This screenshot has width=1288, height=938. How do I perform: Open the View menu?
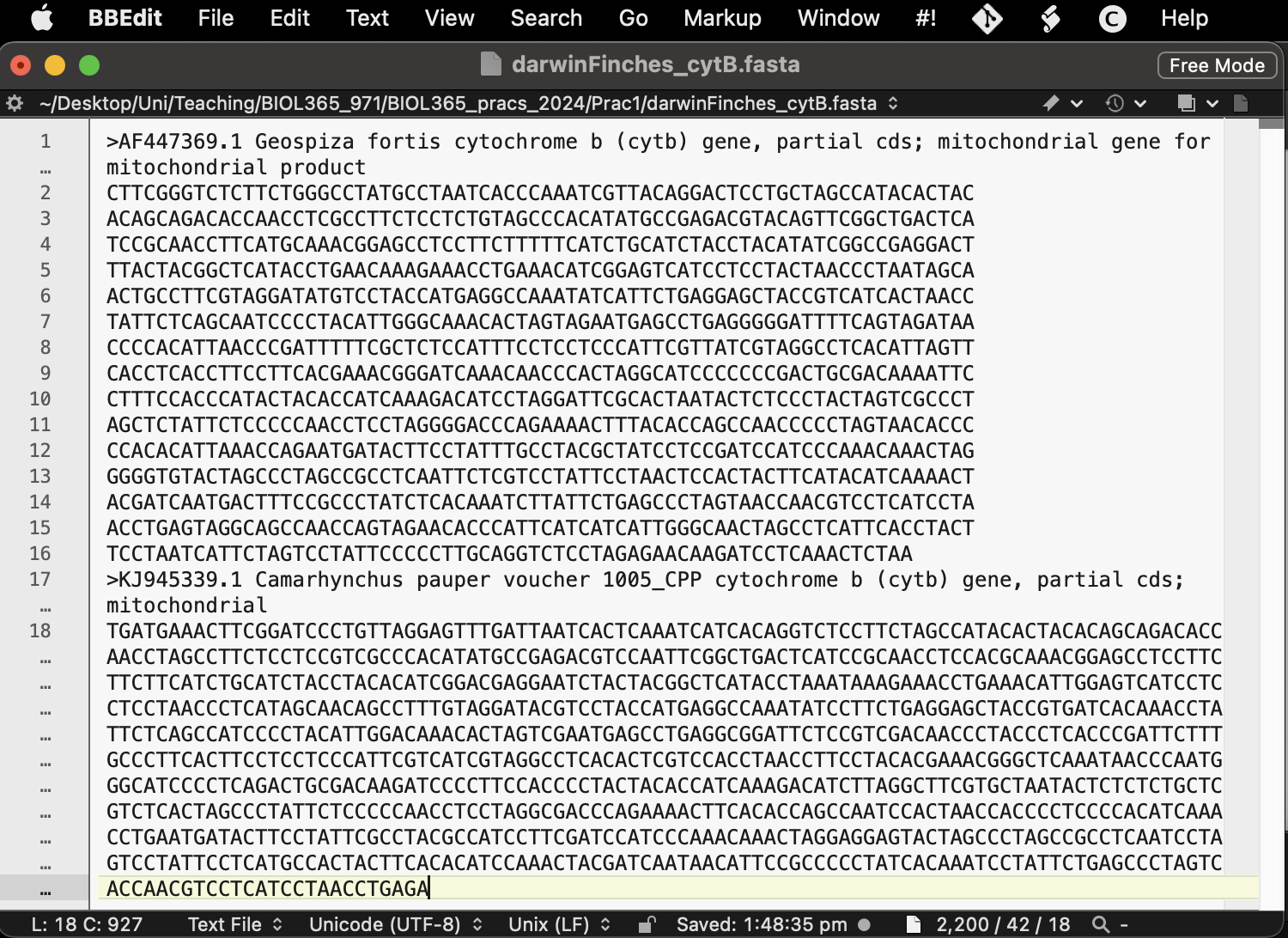pos(449,18)
